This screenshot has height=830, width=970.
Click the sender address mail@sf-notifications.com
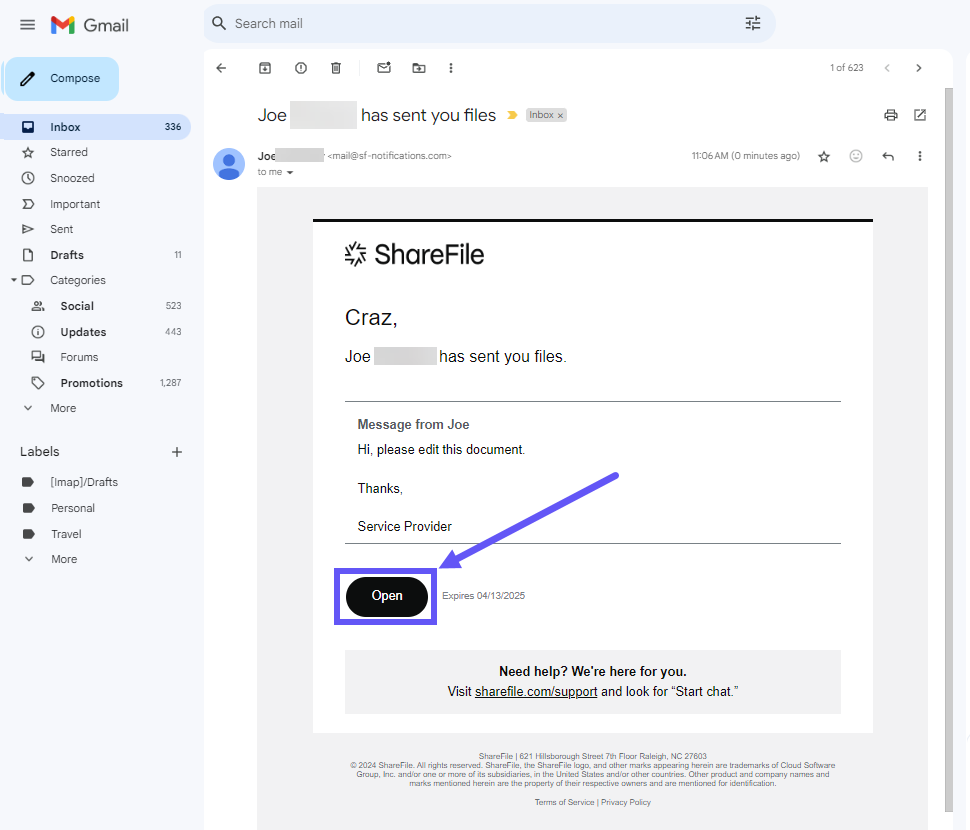389,156
